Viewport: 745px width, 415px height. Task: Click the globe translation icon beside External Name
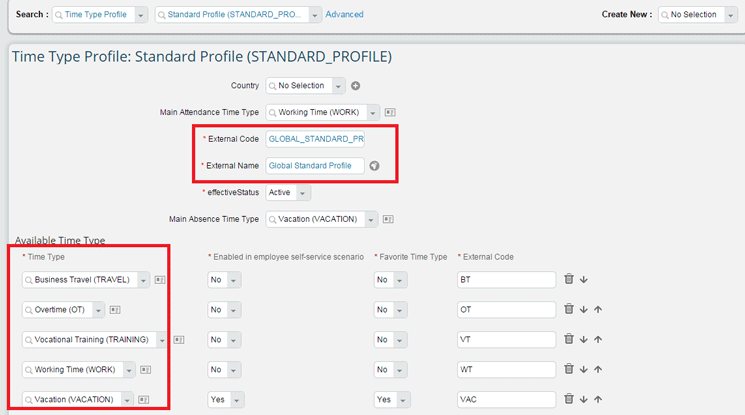tap(374, 166)
